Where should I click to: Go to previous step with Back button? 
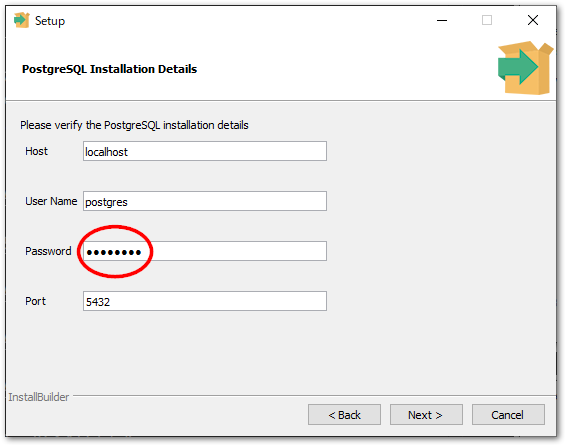[344, 415]
